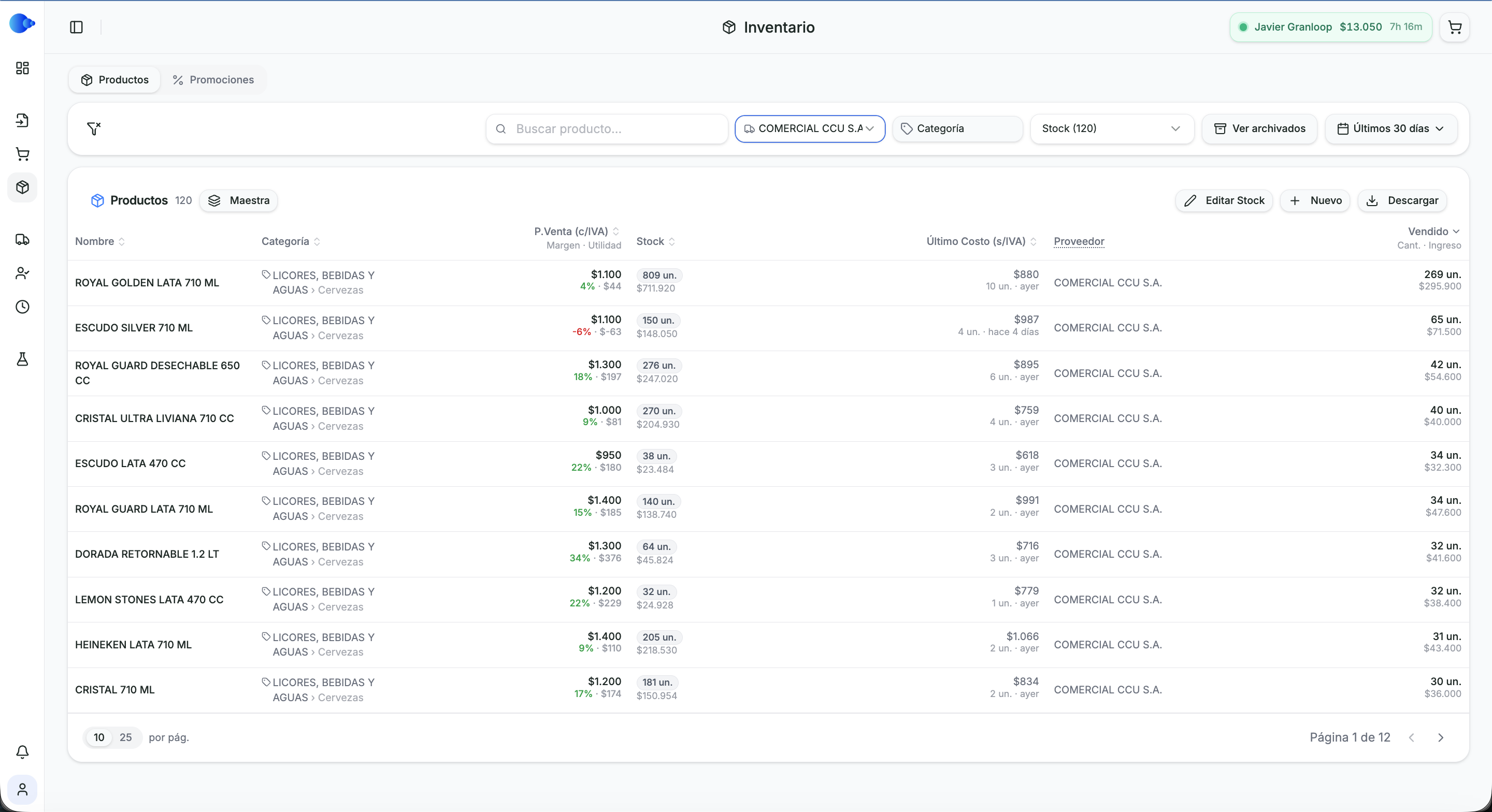Focus the Buscar producto search field

(x=607, y=128)
